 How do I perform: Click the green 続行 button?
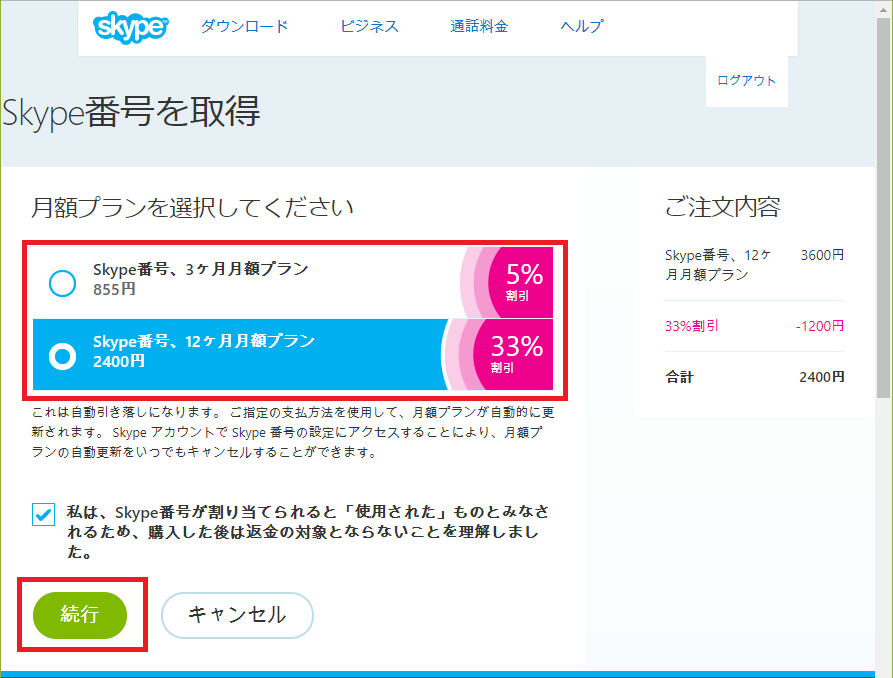[x=80, y=615]
